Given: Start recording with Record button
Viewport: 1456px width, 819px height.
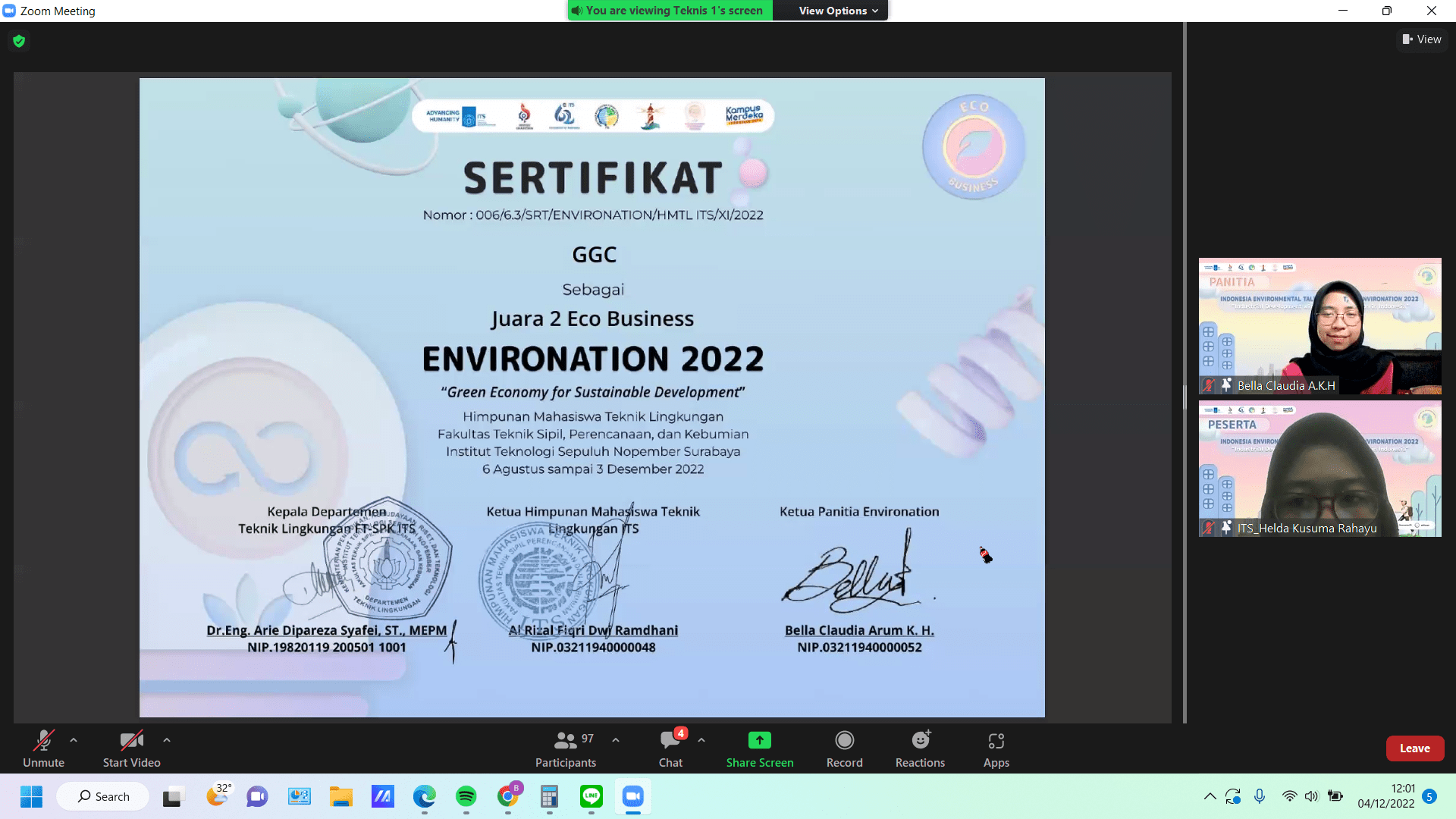Looking at the screenshot, I should pyautogui.click(x=844, y=749).
